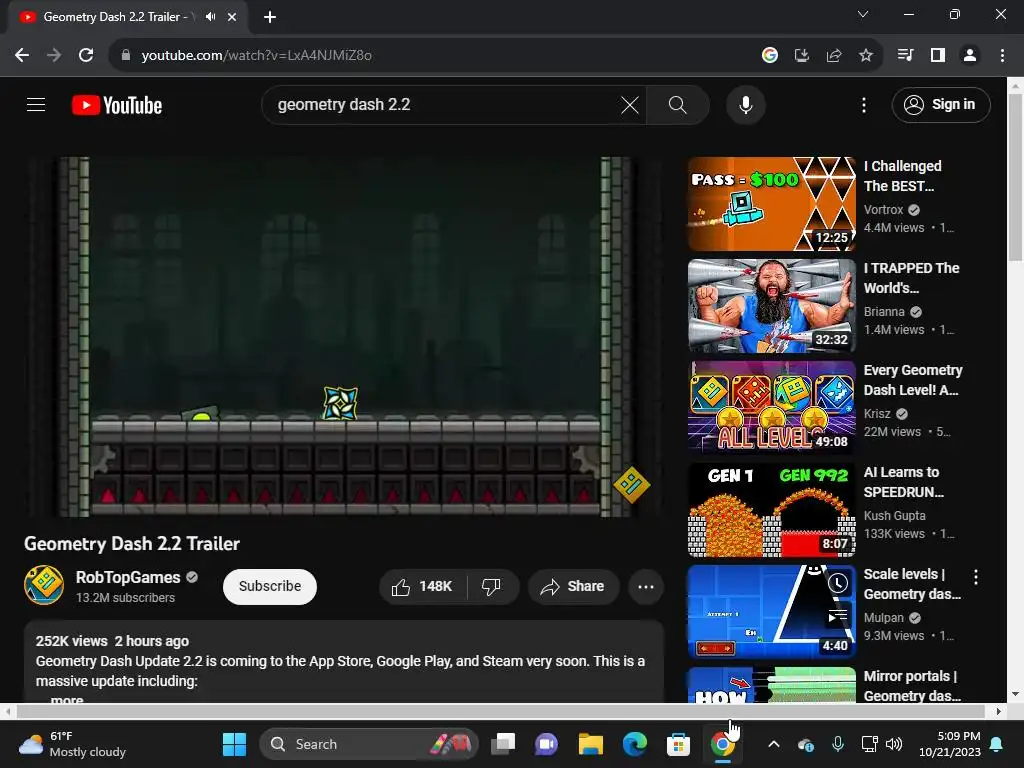Click the address bar URL
Screen dimensions: 1024x768
point(257,55)
